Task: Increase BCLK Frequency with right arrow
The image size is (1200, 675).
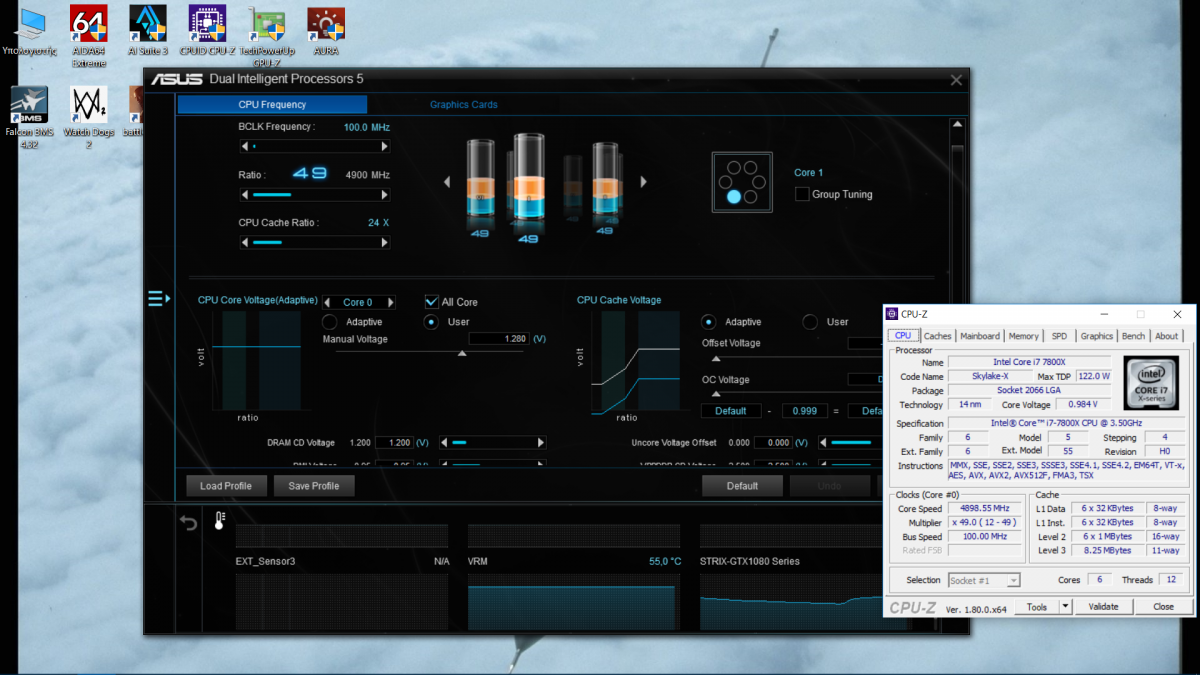Action: click(385, 146)
